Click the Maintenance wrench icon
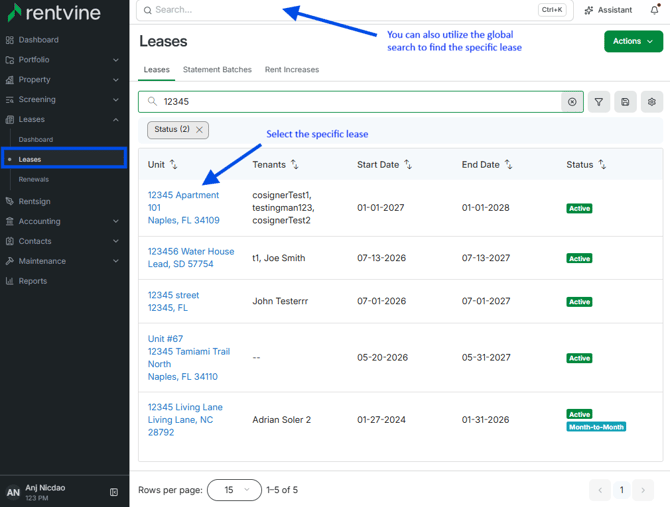This screenshot has height=507, width=670. tap(10, 261)
